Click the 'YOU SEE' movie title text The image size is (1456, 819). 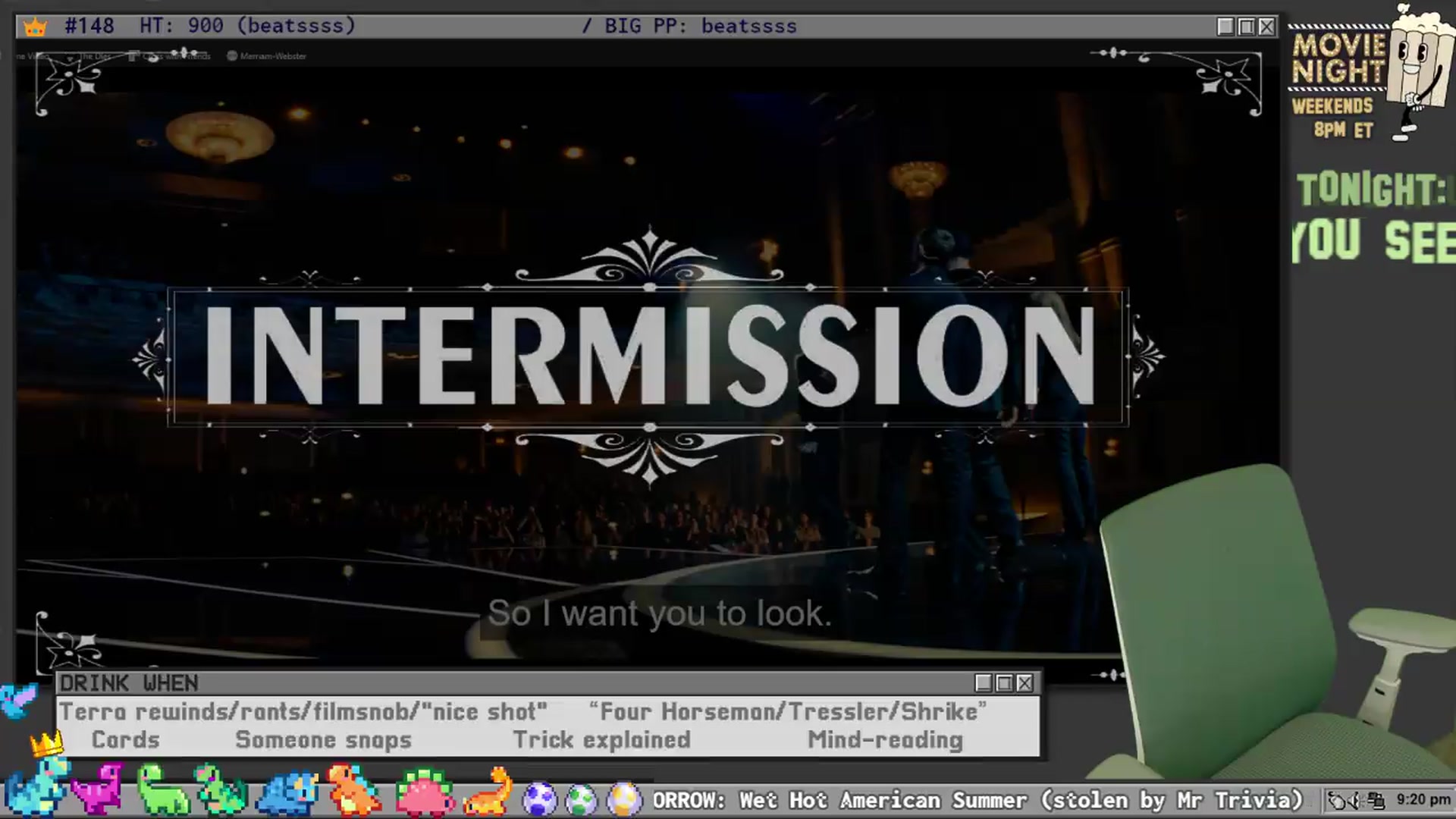pos(1374,241)
